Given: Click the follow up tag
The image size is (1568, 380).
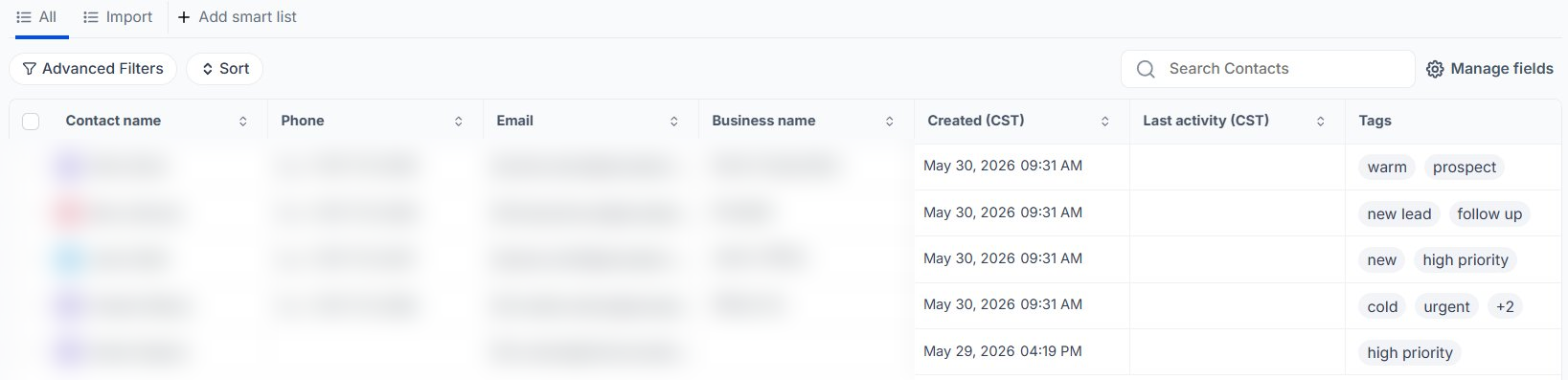Looking at the screenshot, I should click(x=1489, y=214).
